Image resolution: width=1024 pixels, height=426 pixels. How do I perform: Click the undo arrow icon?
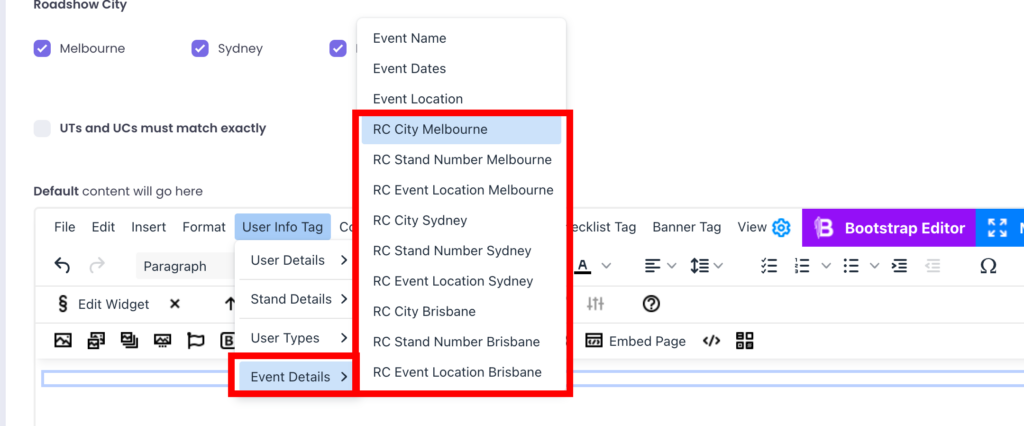[x=62, y=266]
